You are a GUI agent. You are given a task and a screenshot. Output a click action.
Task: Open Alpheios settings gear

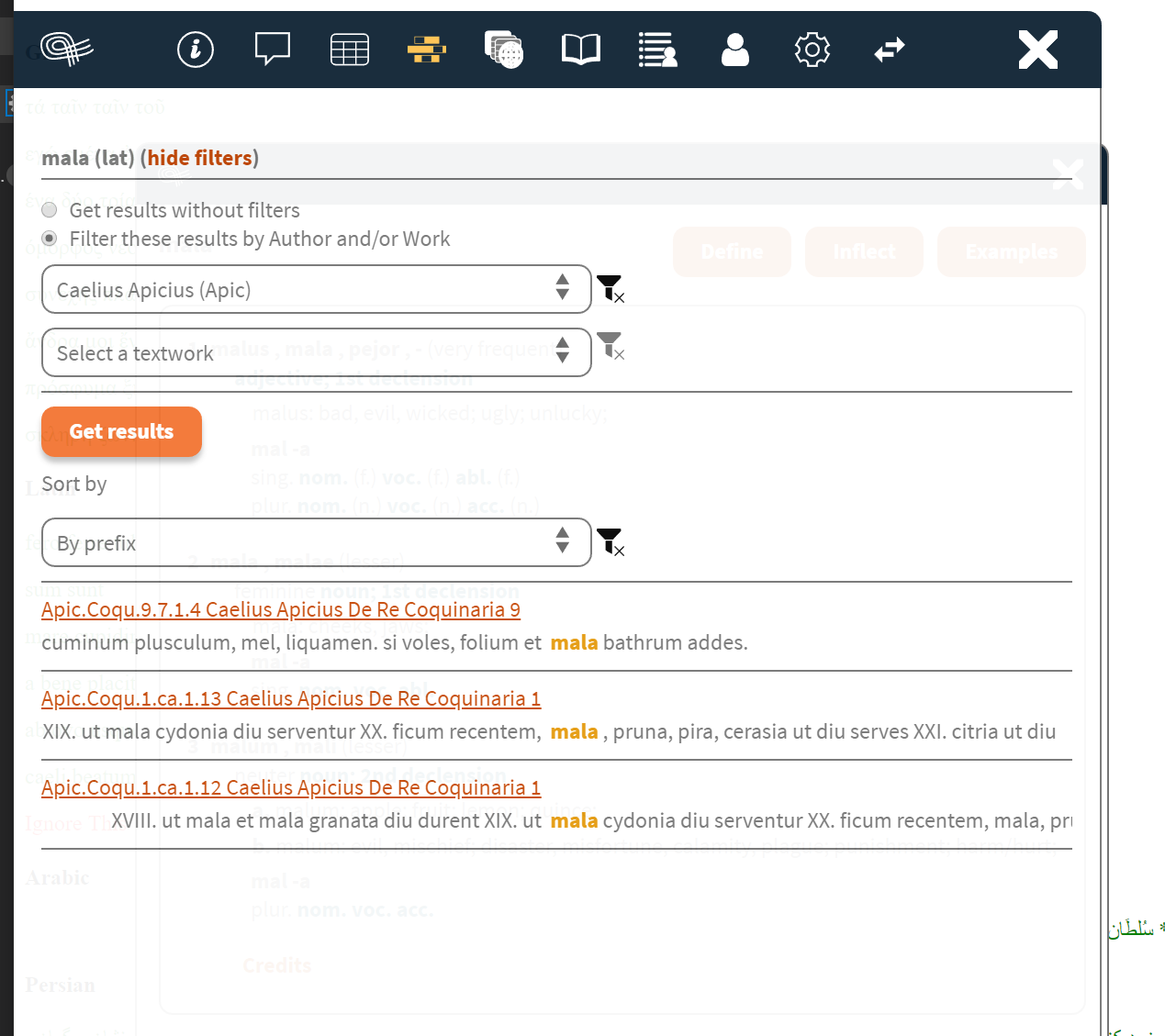click(x=812, y=50)
